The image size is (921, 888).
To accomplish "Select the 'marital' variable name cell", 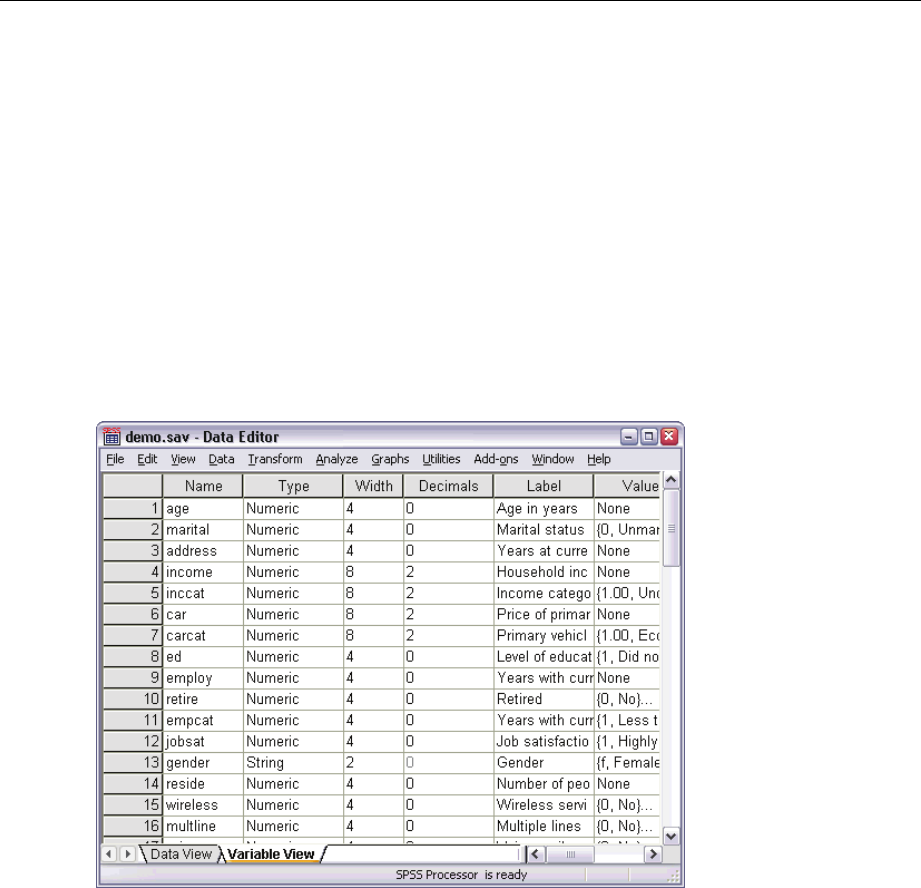I will click(203, 530).
